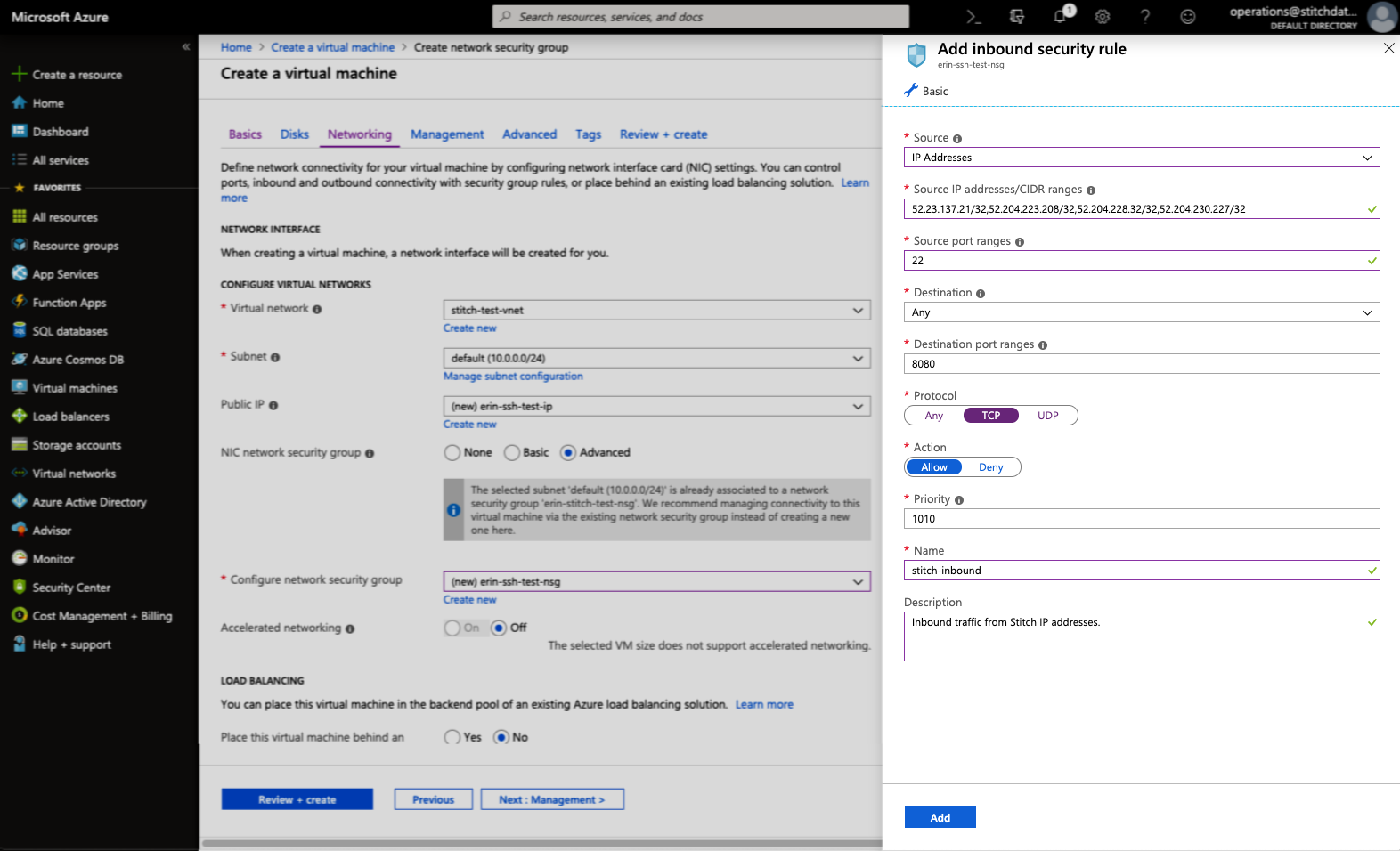The height and width of the screenshot is (851, 1400).
Task: Select No for load balancing placement
Action: [x=501, y=737]
